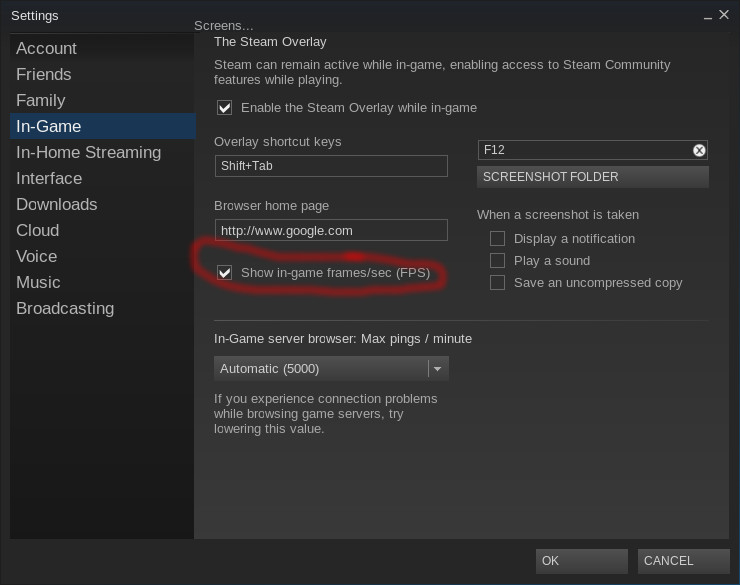Open the Music settings section
The image size is (740, 585).
102,282
